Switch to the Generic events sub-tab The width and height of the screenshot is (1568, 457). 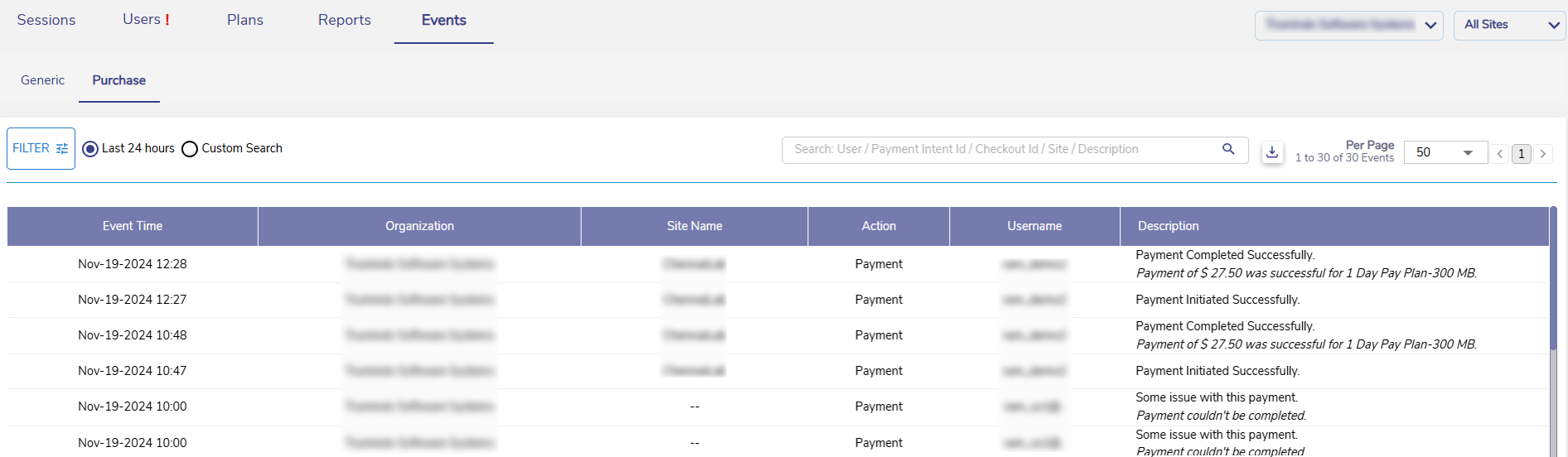point(42,80)
